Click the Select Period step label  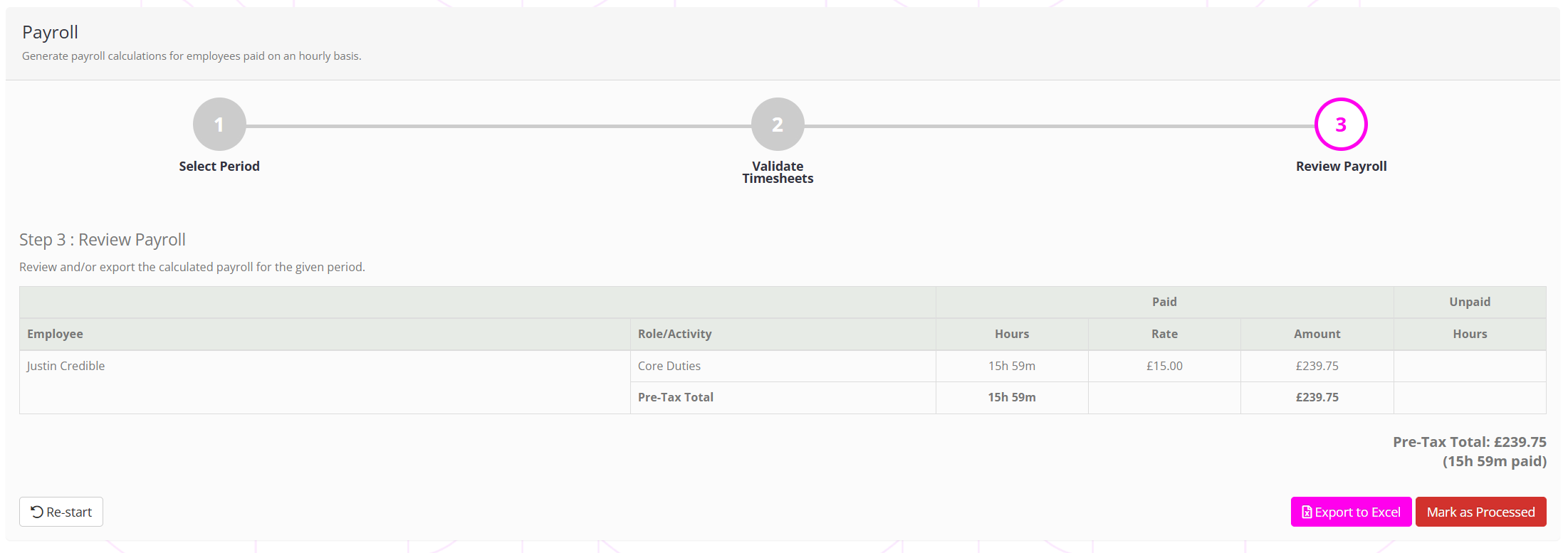point(219,167)
